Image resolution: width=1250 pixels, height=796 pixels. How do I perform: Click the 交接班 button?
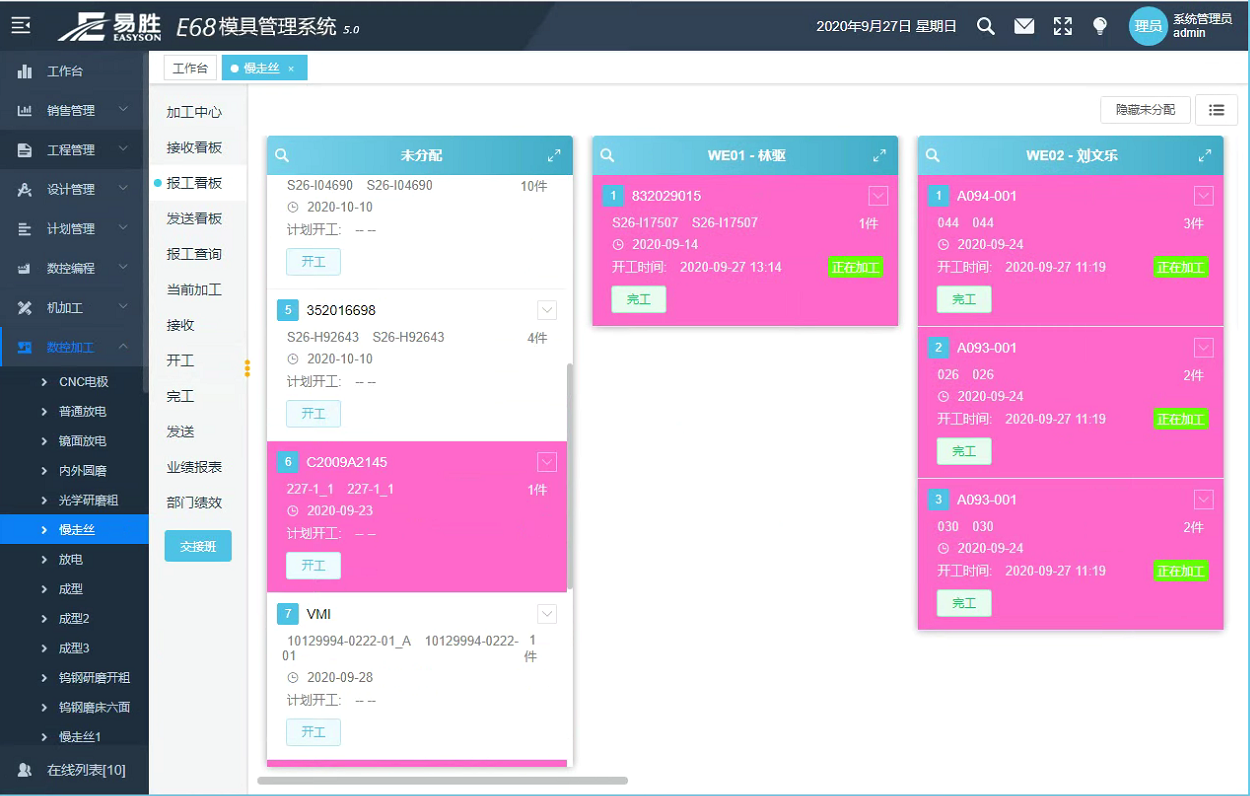pyautogui.click(x=198, y=546)
